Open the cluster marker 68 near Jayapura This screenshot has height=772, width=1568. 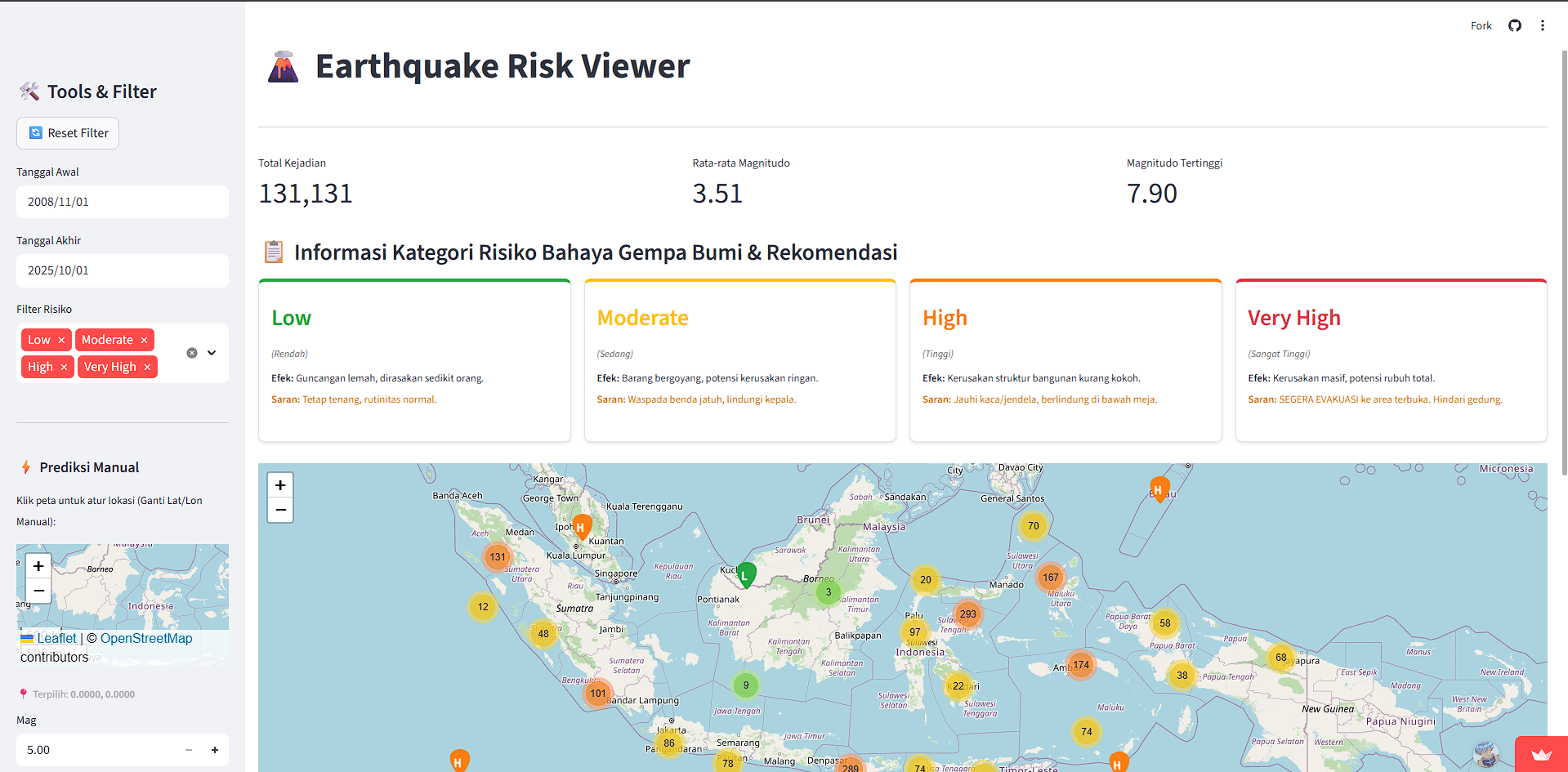click(1281, 658)
